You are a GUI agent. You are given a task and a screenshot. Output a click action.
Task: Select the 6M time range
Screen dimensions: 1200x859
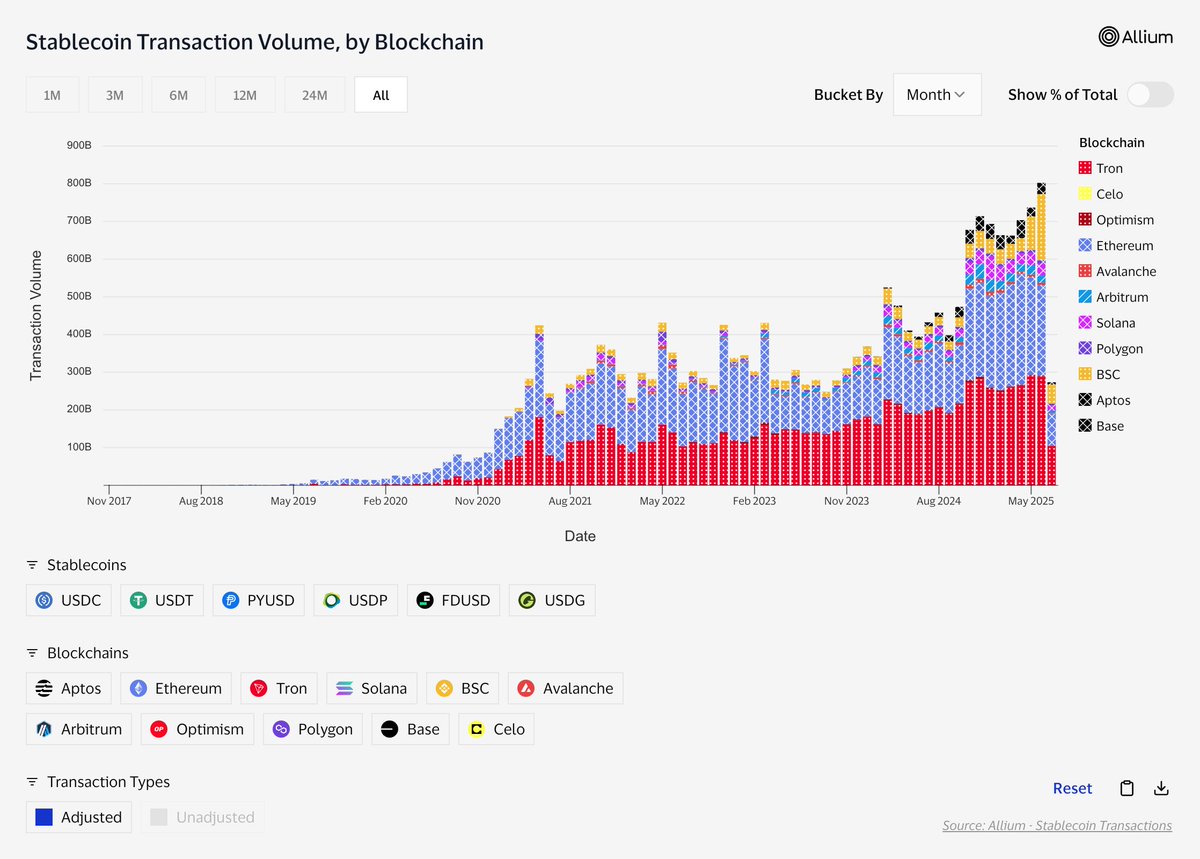coord(179,95)
